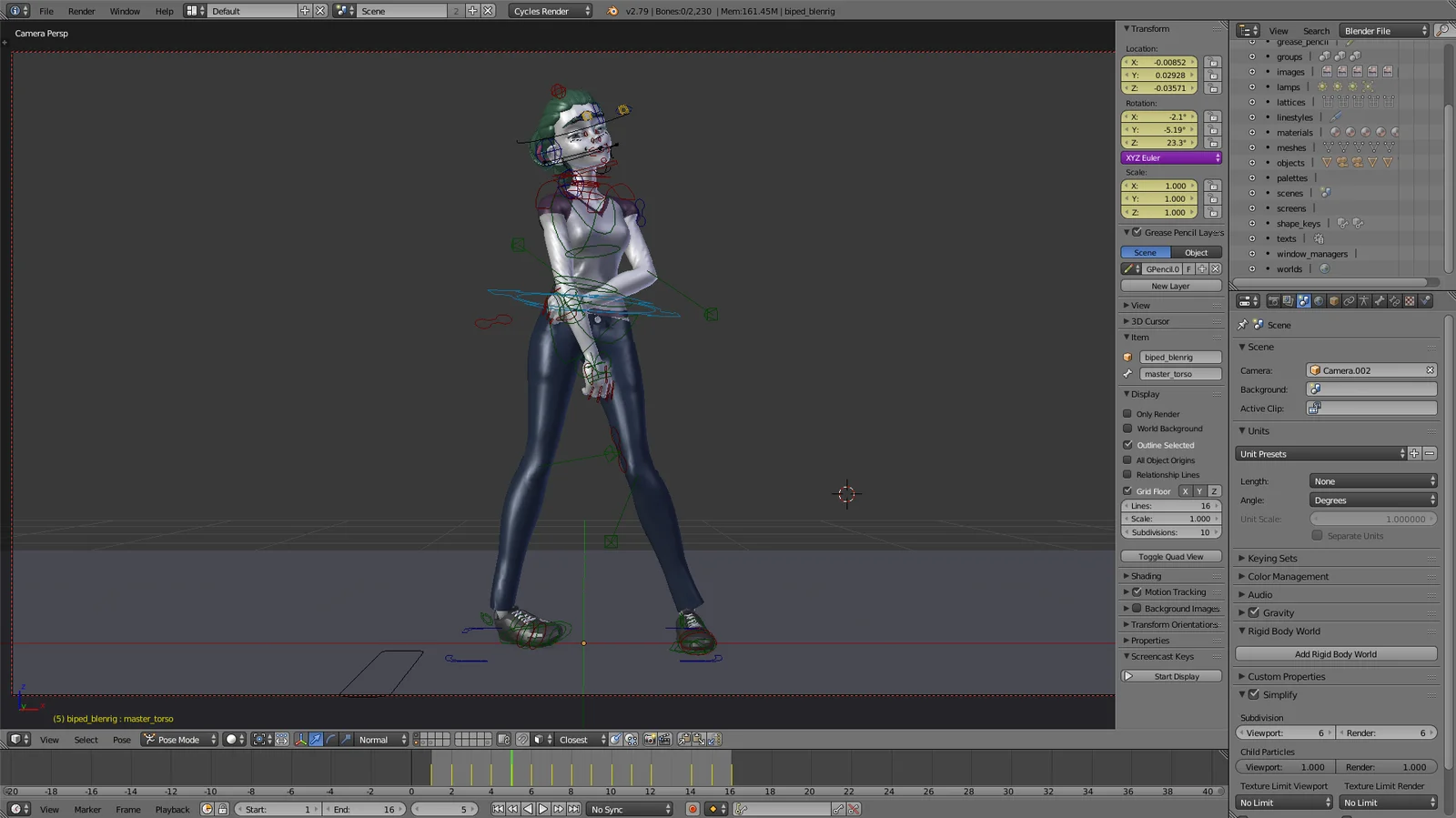This screenshot has width=1456, height=818.
Task: Open the World properties tab globe icon
Action: coord(1319,301)
